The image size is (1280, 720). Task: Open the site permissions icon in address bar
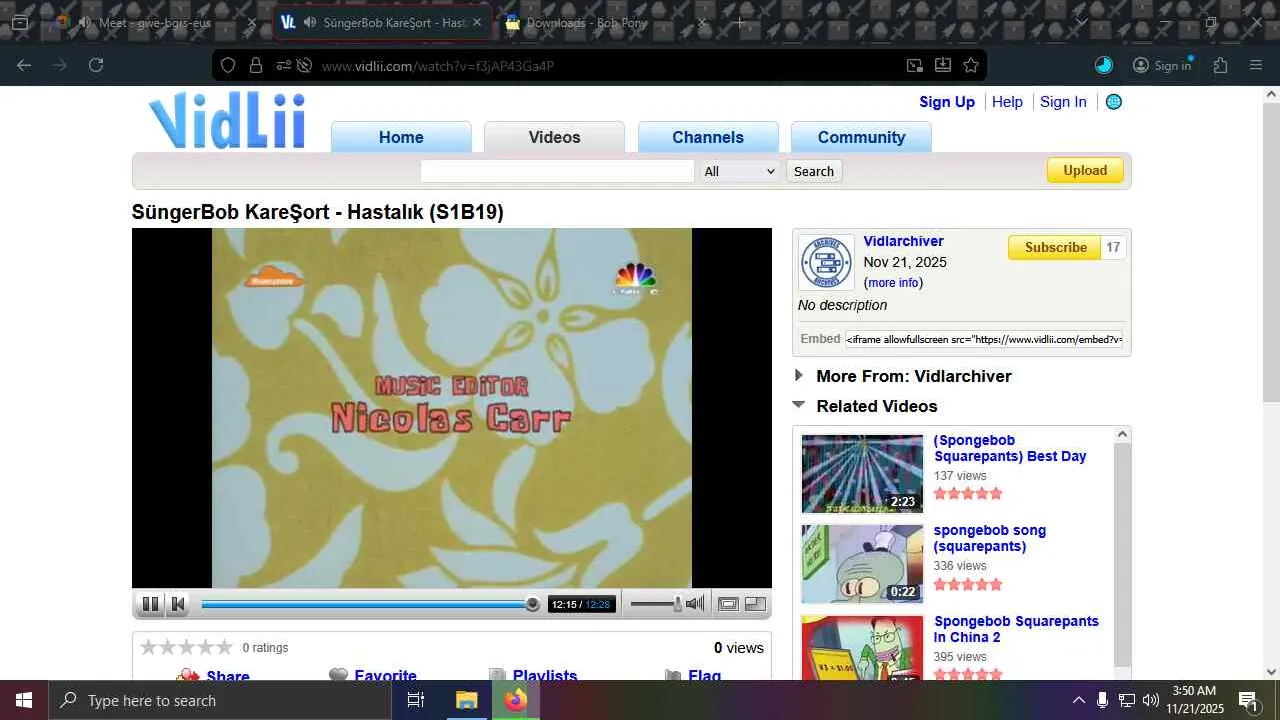(x=283, y=65)
